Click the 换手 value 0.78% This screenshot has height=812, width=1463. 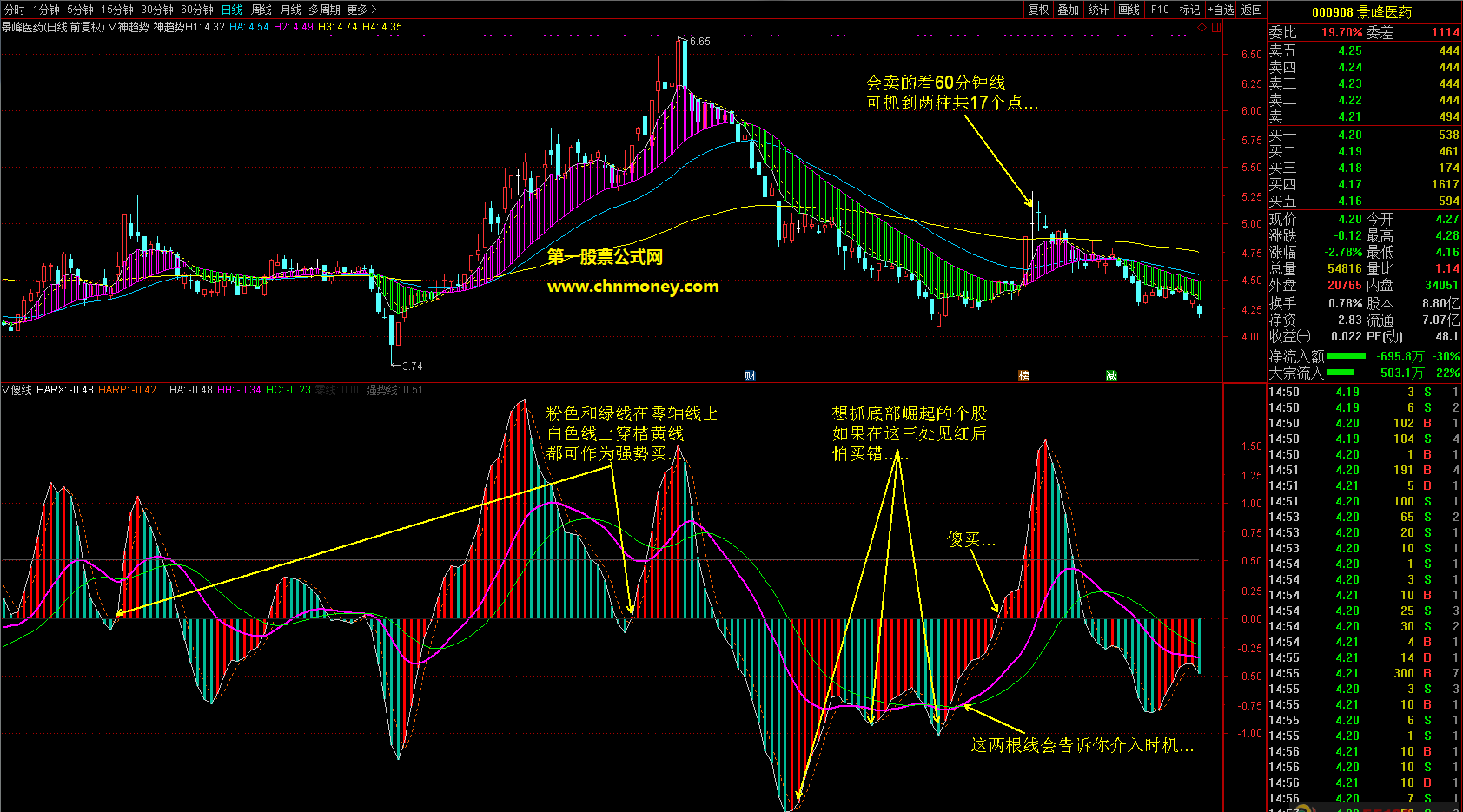click(x=1345, y=303)
